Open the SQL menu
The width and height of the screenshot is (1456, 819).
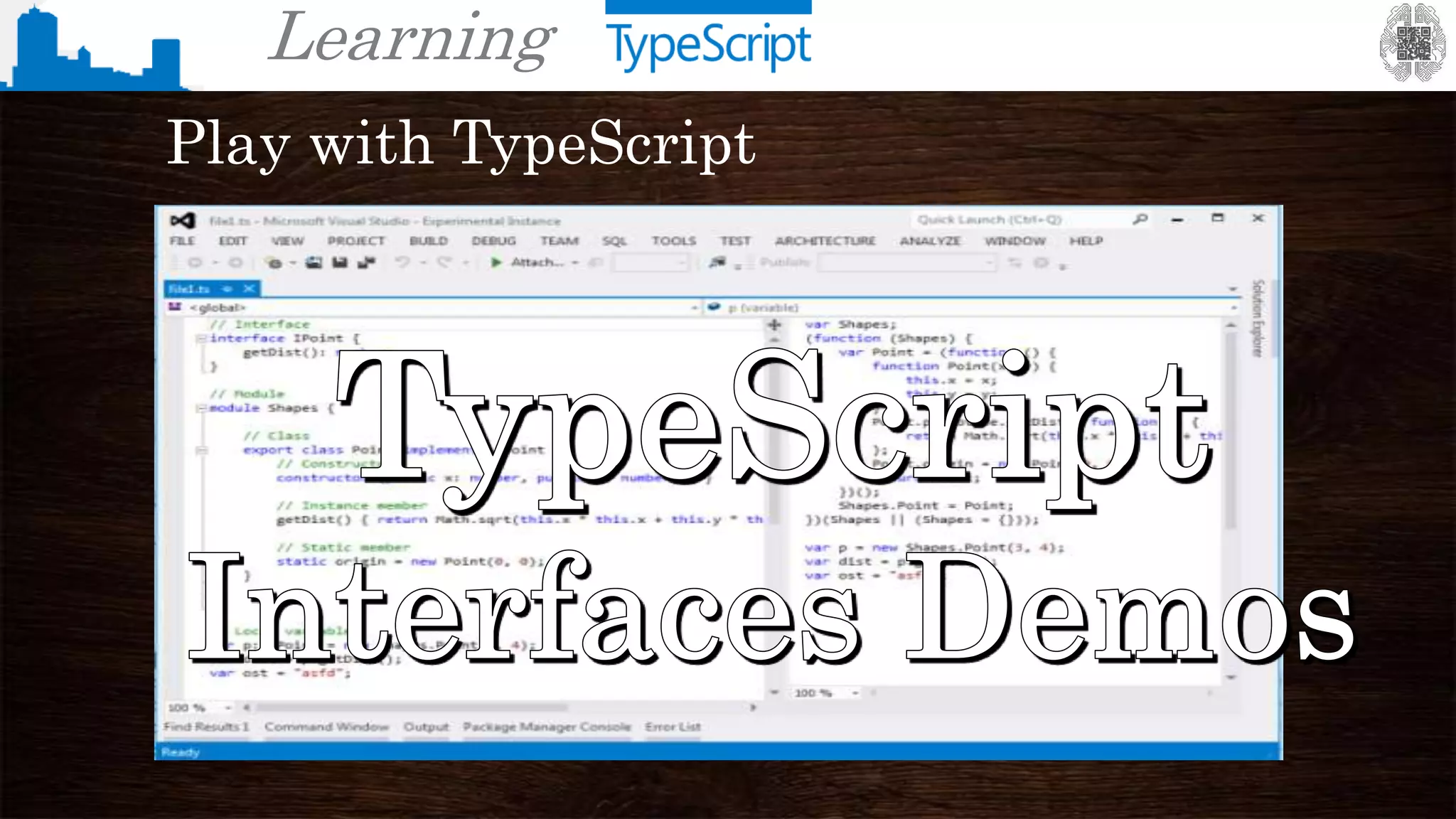pos(615,241)
